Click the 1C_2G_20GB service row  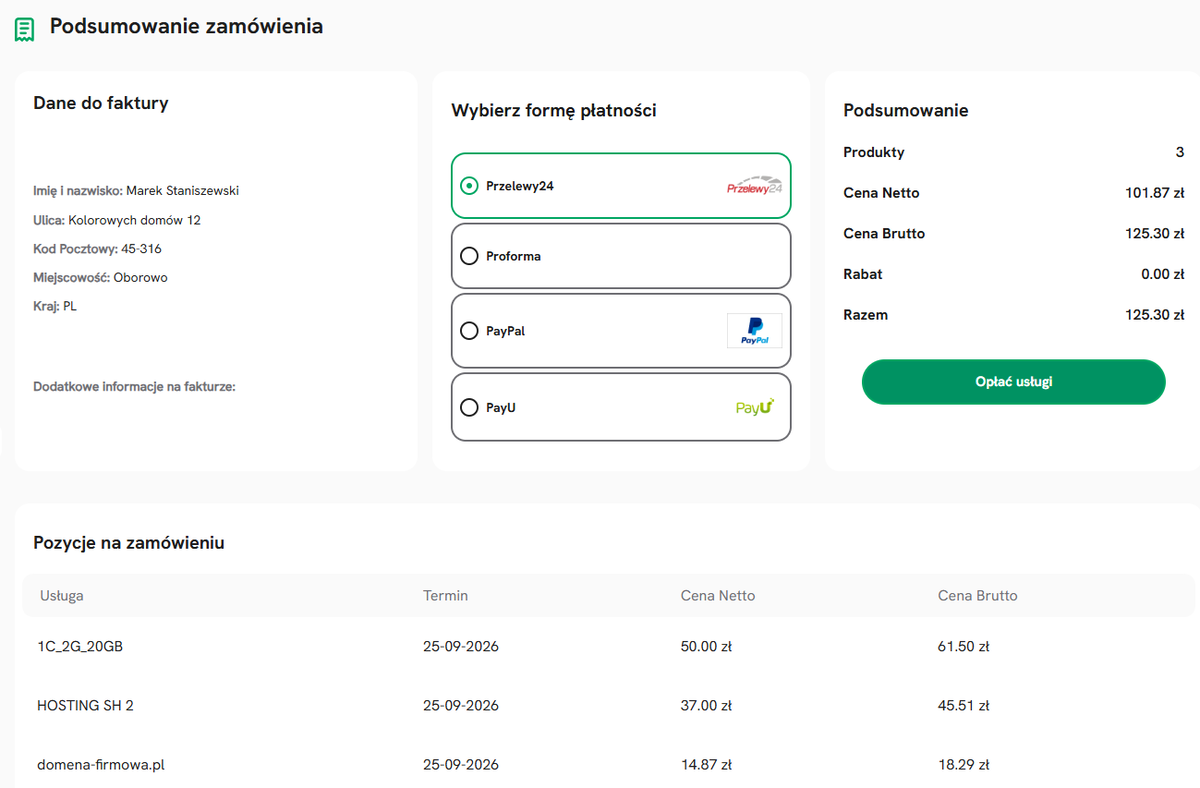tap(608, 647)
